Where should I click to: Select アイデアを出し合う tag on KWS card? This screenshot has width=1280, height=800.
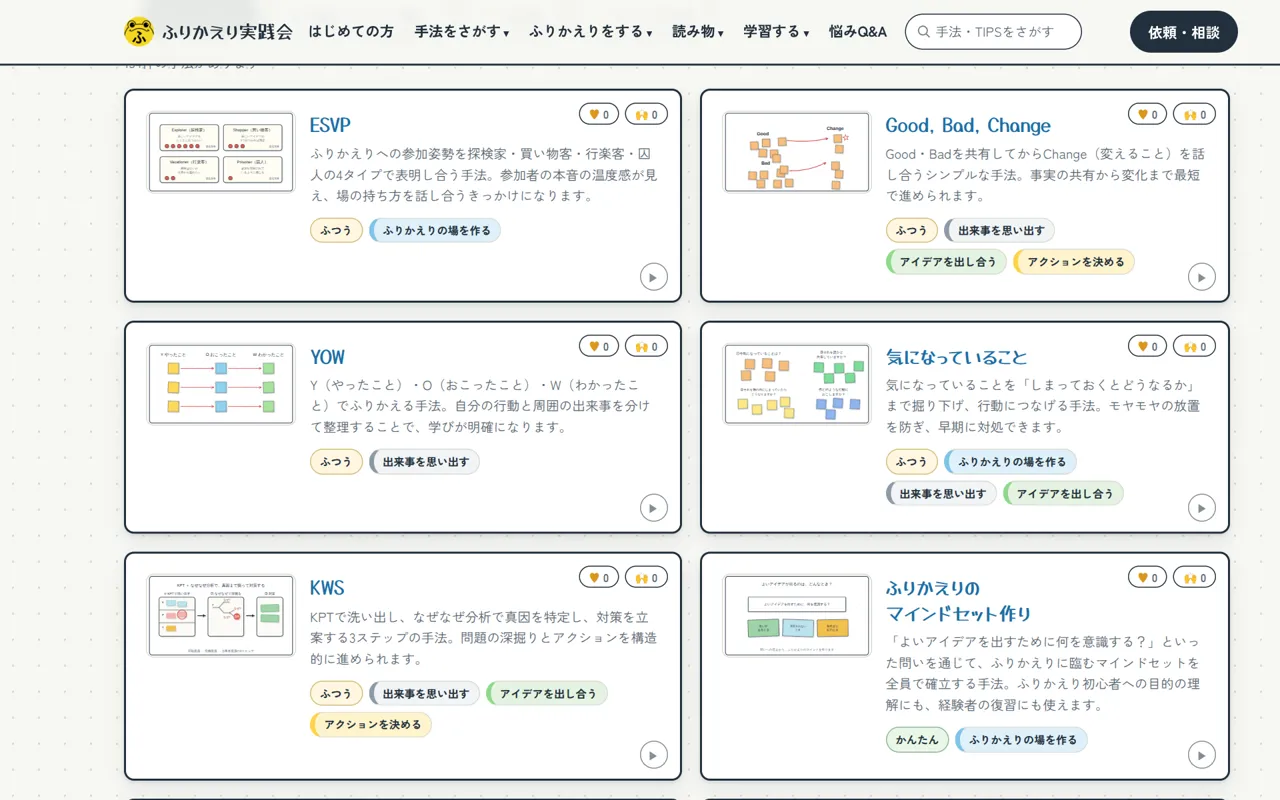(547, 694)
